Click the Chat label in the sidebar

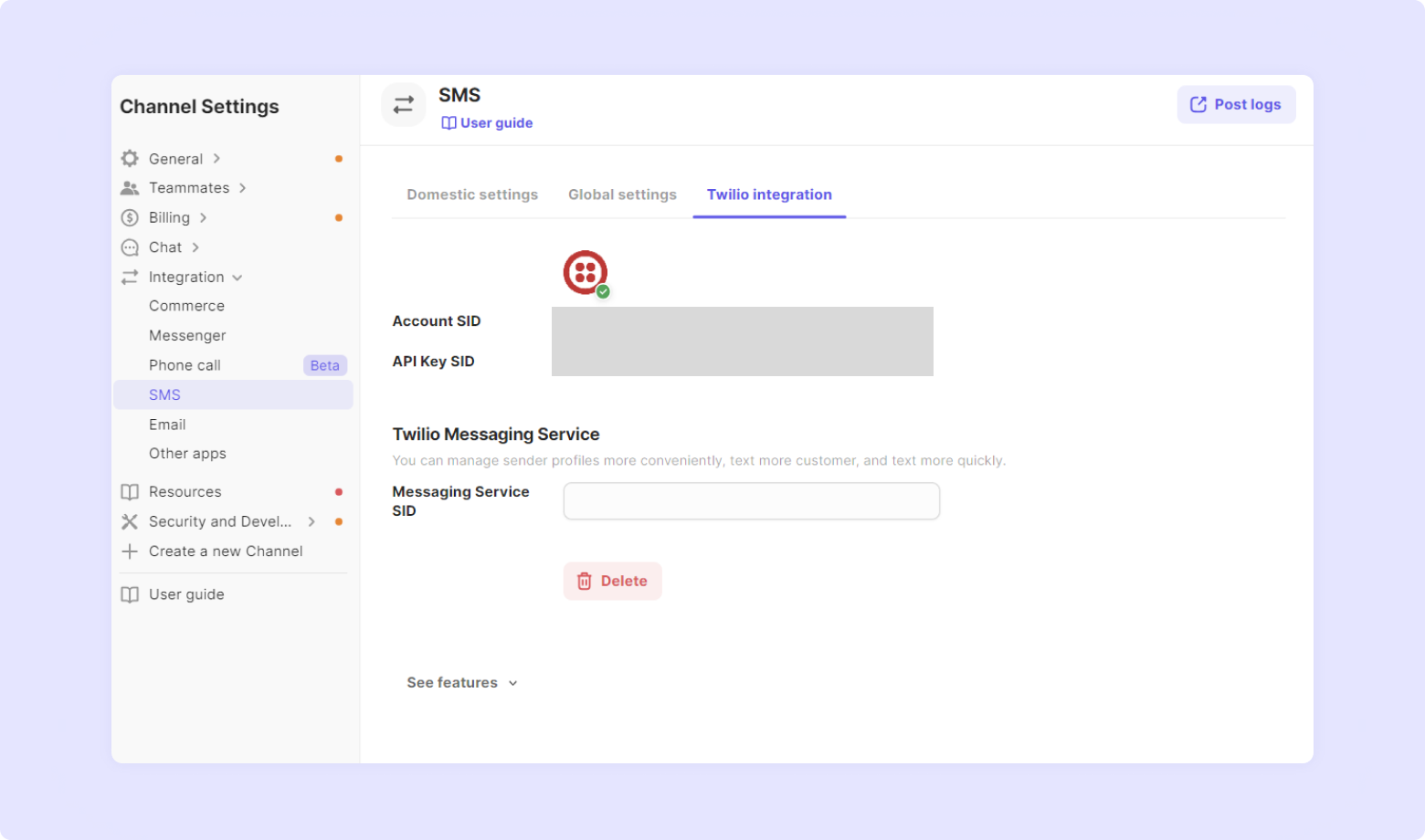click(165, 247)
